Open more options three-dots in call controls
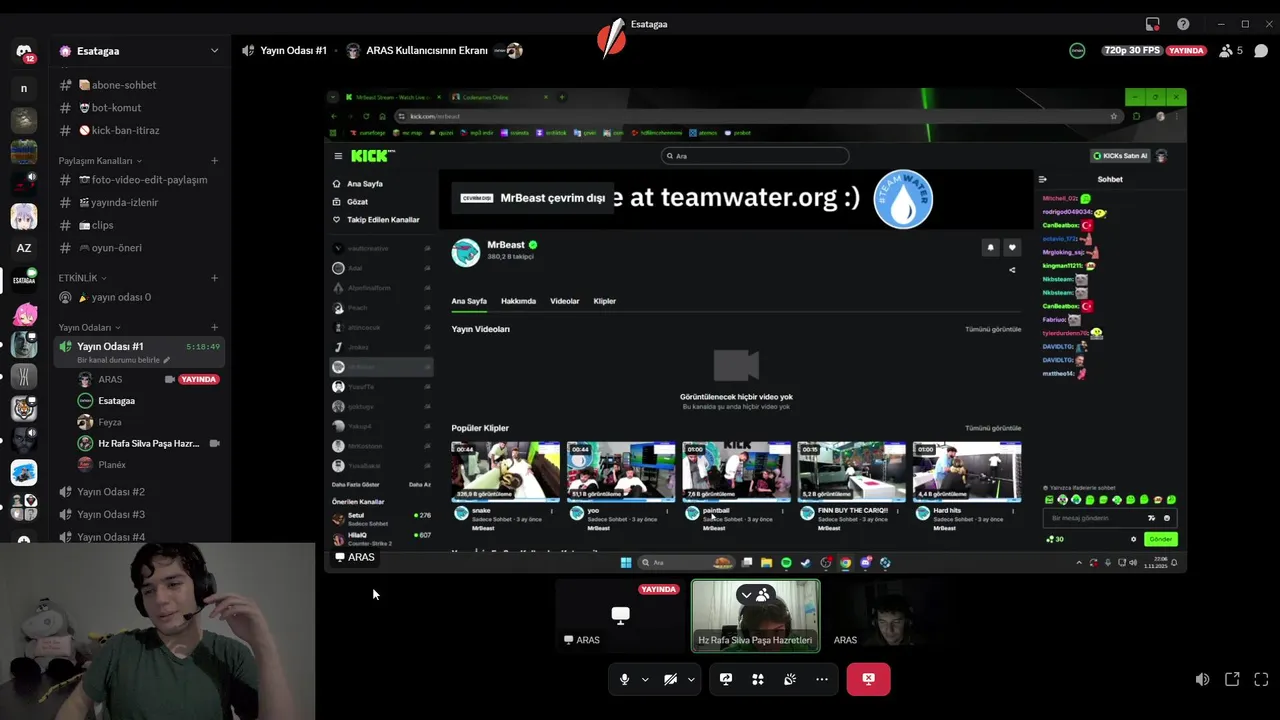This screenshot has width=1280, height=720. click(822, 679)
